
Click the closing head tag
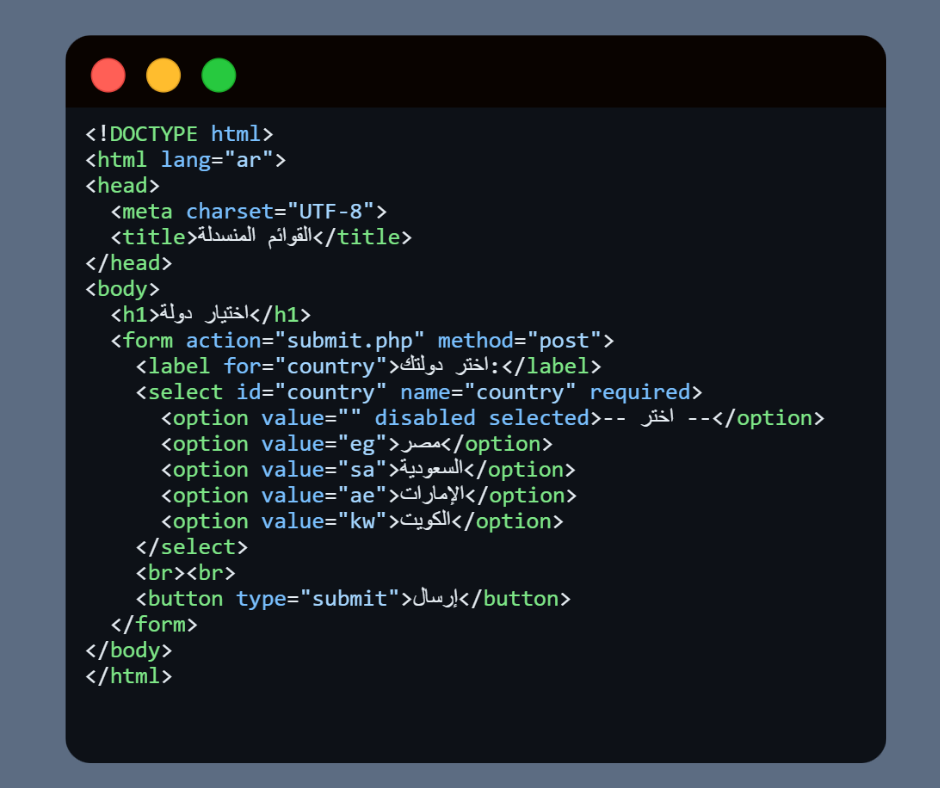(x=129, y=263)
